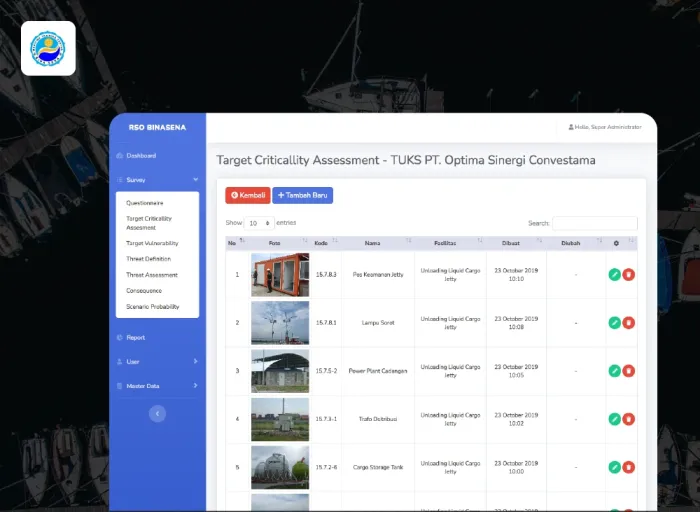
Task: Click the organization logo at top left
Action: coord(48,48)
